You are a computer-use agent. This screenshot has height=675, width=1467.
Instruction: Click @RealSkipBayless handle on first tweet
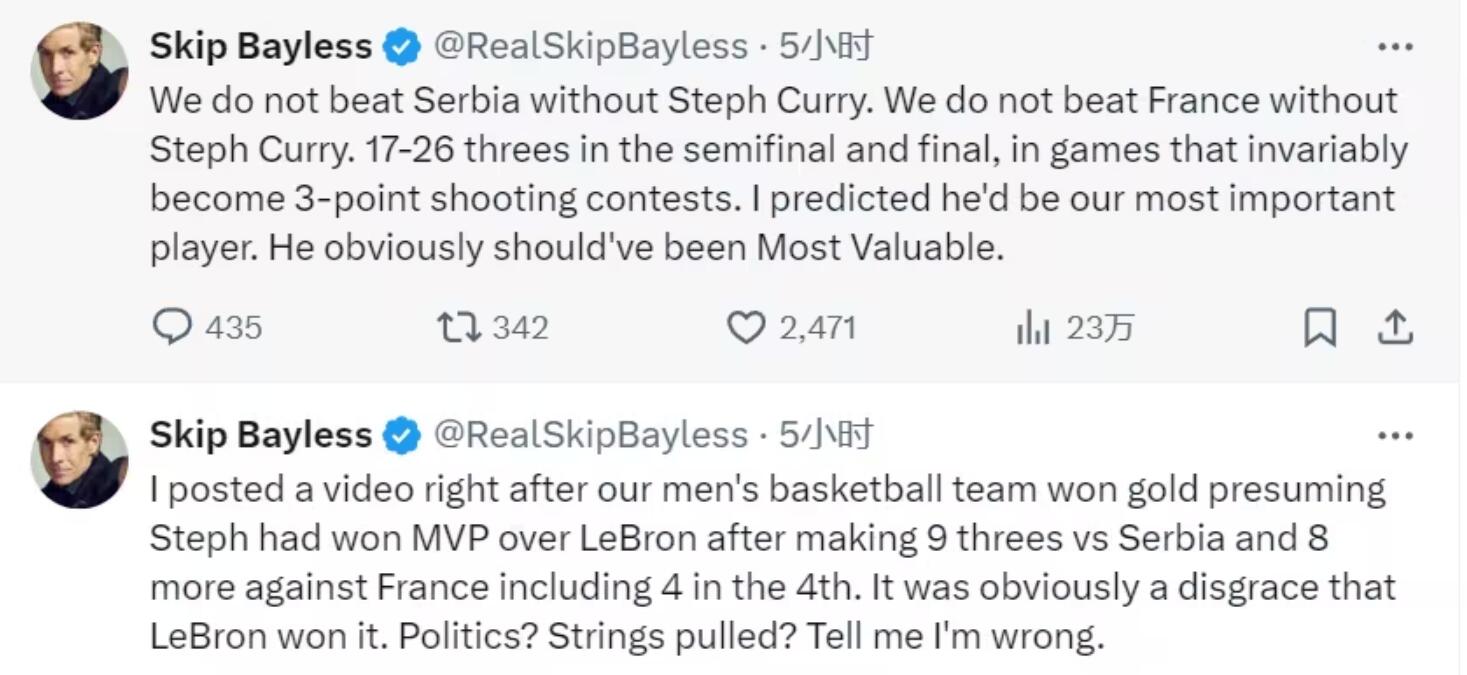[x=590, y=47]
